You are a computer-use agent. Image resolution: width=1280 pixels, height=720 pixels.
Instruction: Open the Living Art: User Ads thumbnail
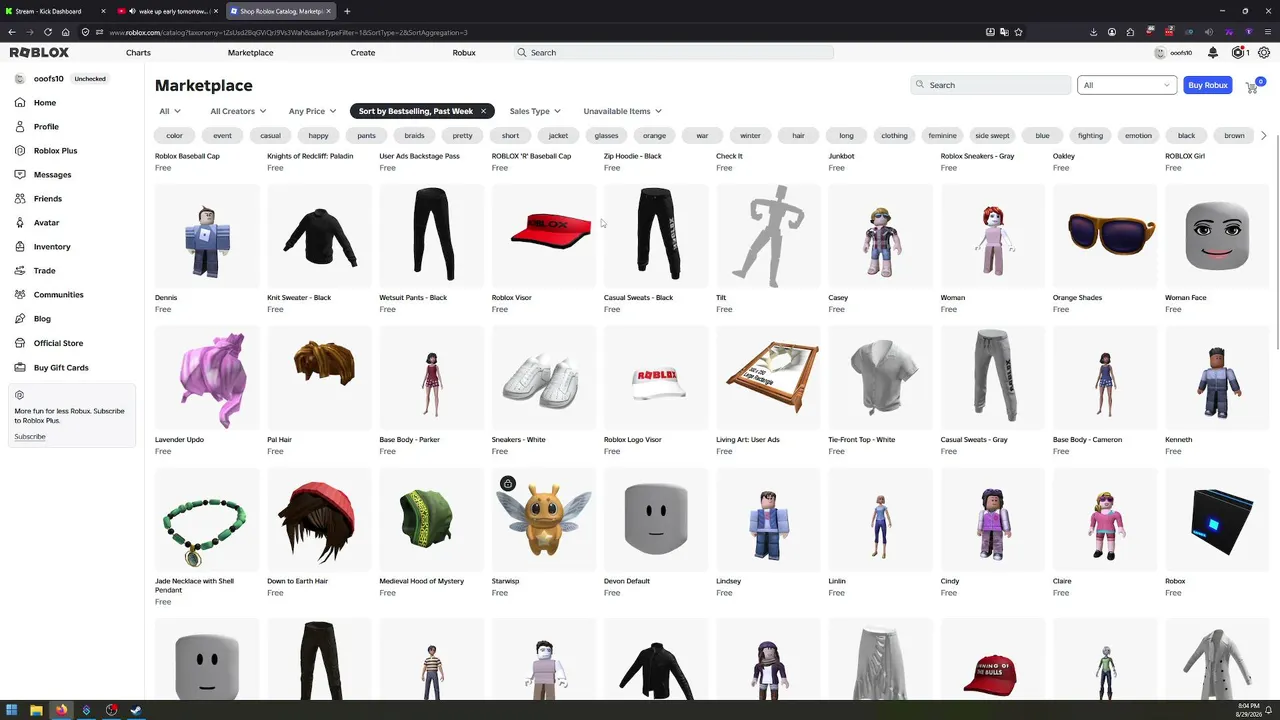tap(768, 378)
